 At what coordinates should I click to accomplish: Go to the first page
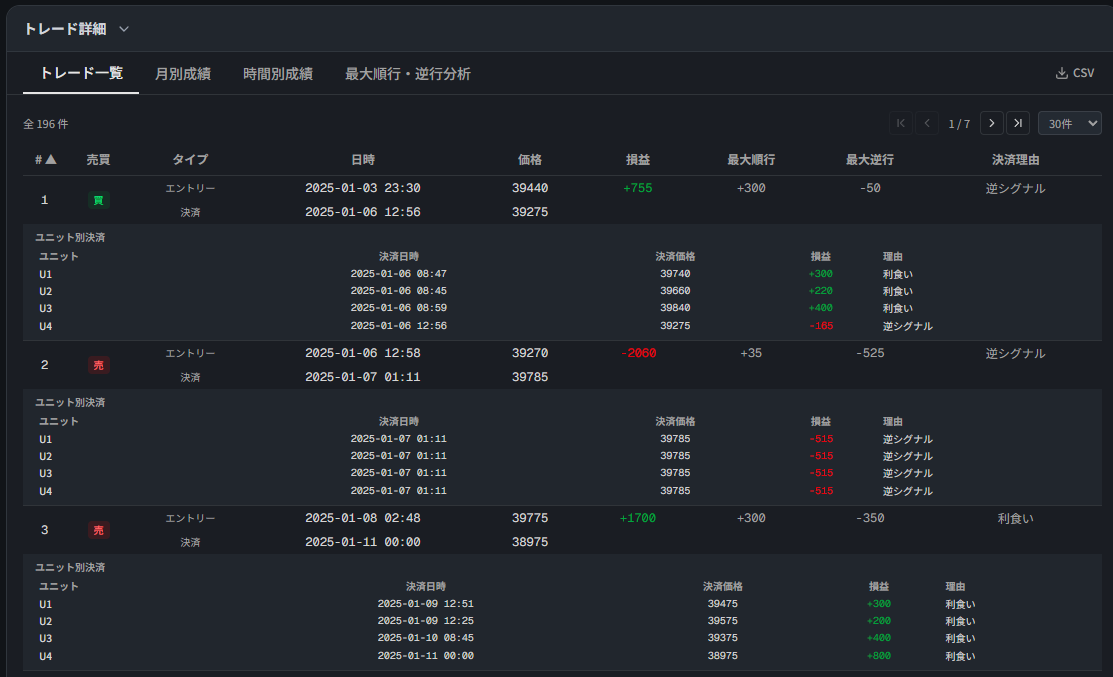(x=901, y=123)
